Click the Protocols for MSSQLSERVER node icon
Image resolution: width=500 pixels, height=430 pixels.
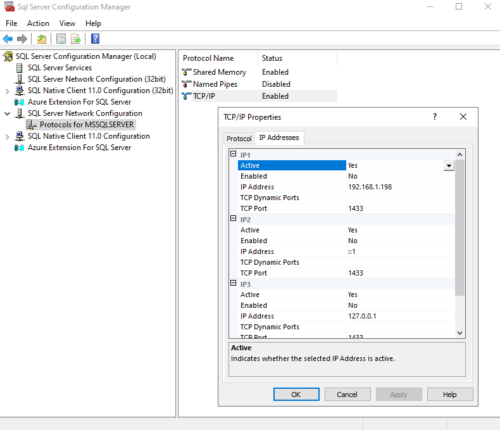click(32, 125)
